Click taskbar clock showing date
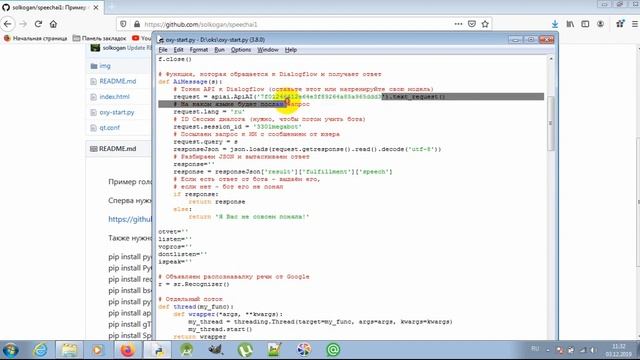Viewport: 640px width, 360px height. pos(619,350)
